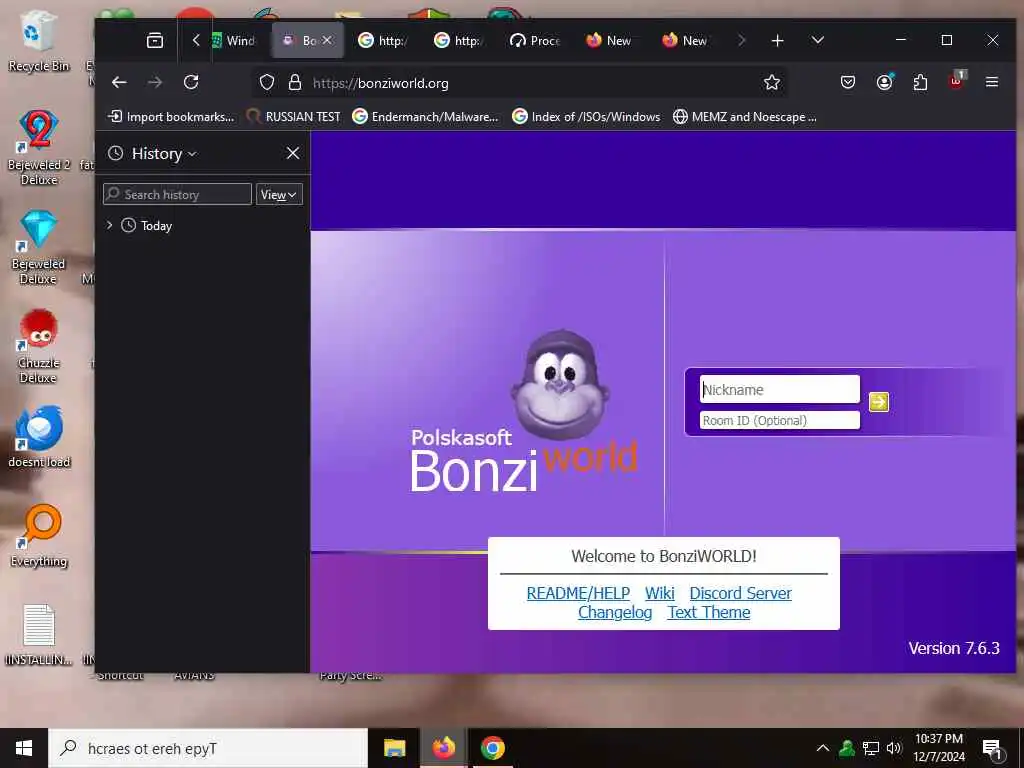View site security padlock info
This screenshot has width=1024, height=768.
tap(295, 82)
